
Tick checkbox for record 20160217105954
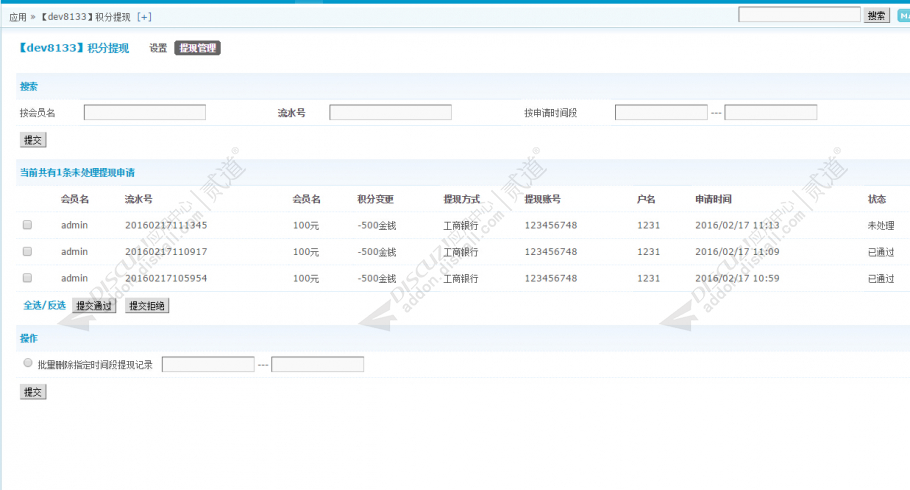coord(27,278)
